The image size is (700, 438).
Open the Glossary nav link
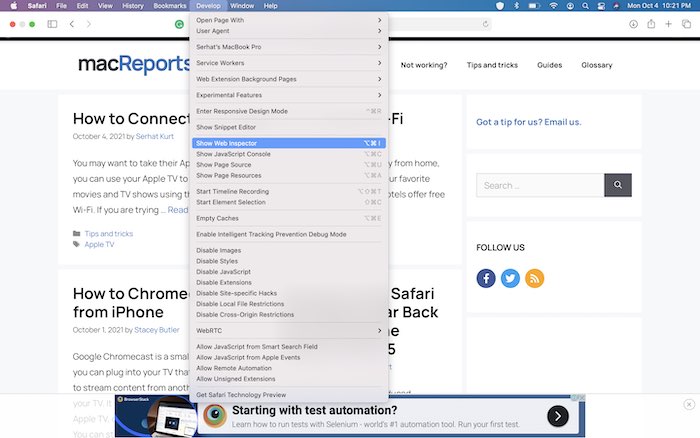point(597,65)
